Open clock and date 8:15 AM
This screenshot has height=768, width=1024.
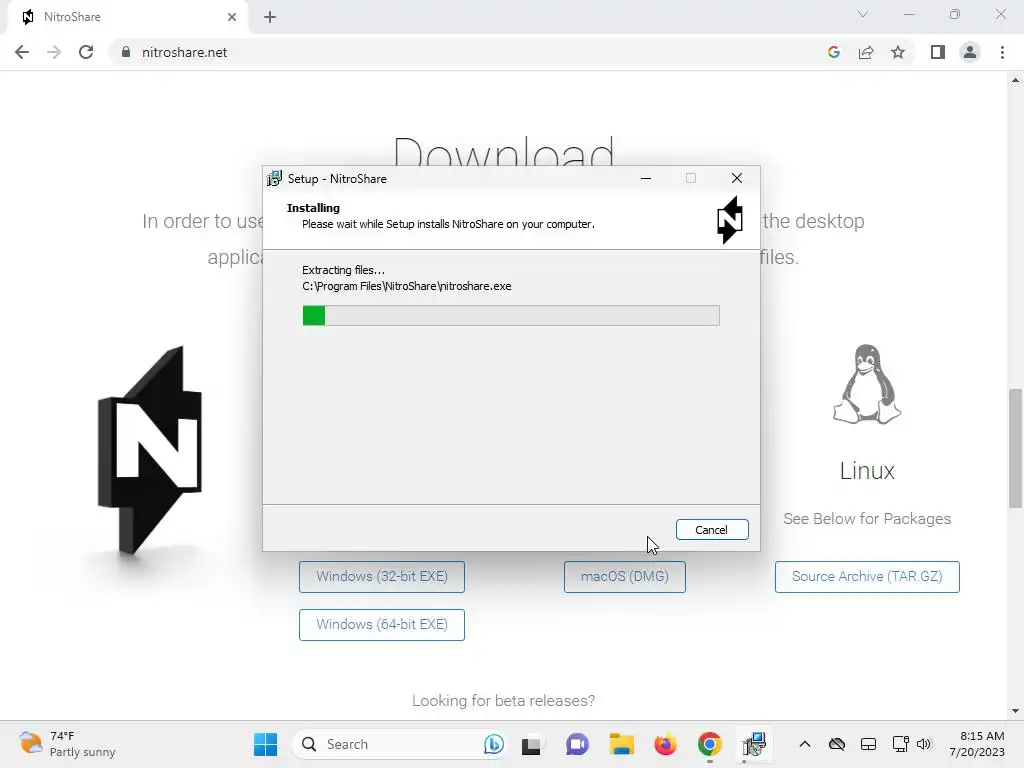[x=977, y=744]
